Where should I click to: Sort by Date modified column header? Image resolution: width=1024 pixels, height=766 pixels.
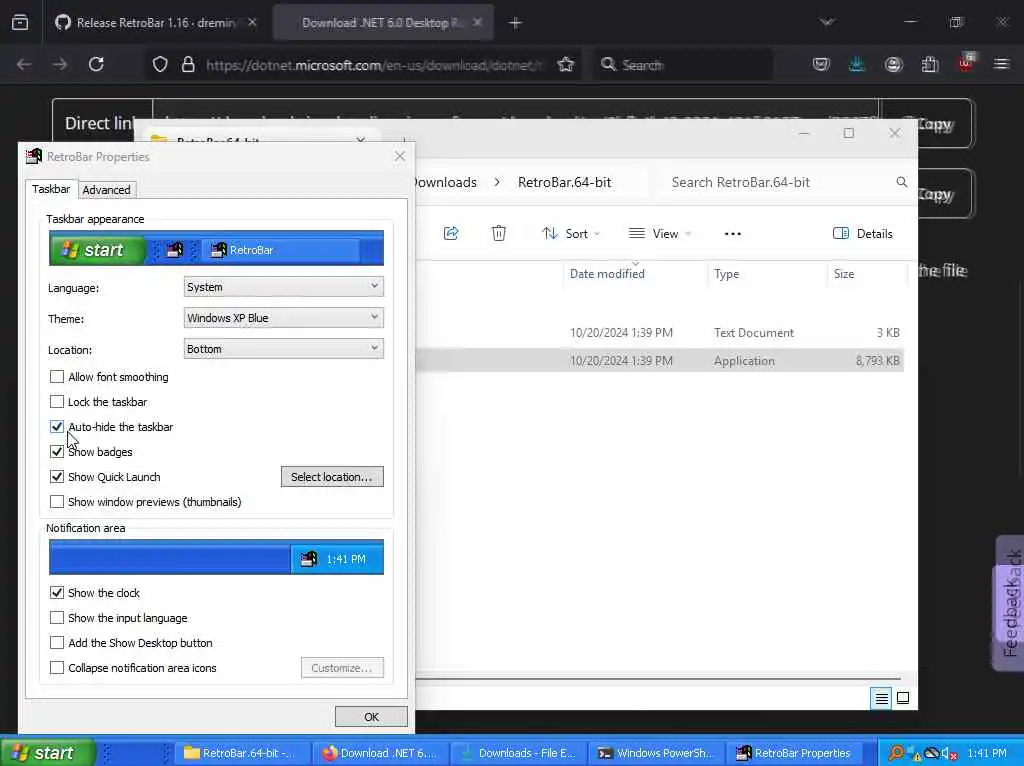(607, 274)
